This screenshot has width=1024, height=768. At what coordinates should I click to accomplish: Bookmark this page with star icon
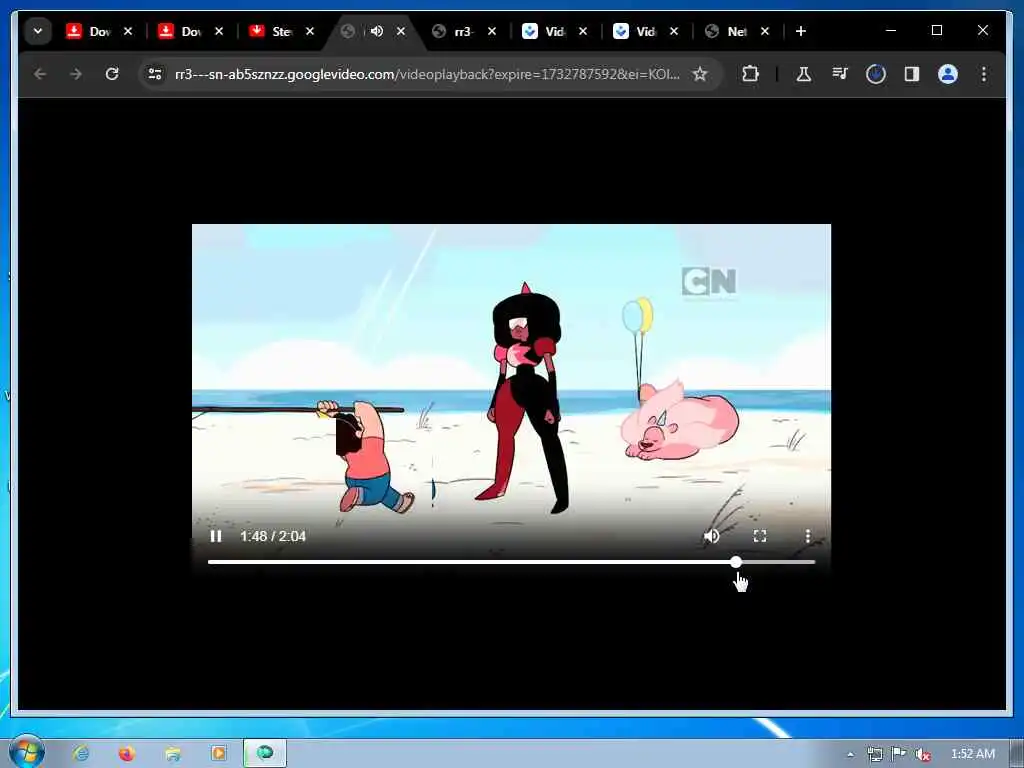coord(700,74)
